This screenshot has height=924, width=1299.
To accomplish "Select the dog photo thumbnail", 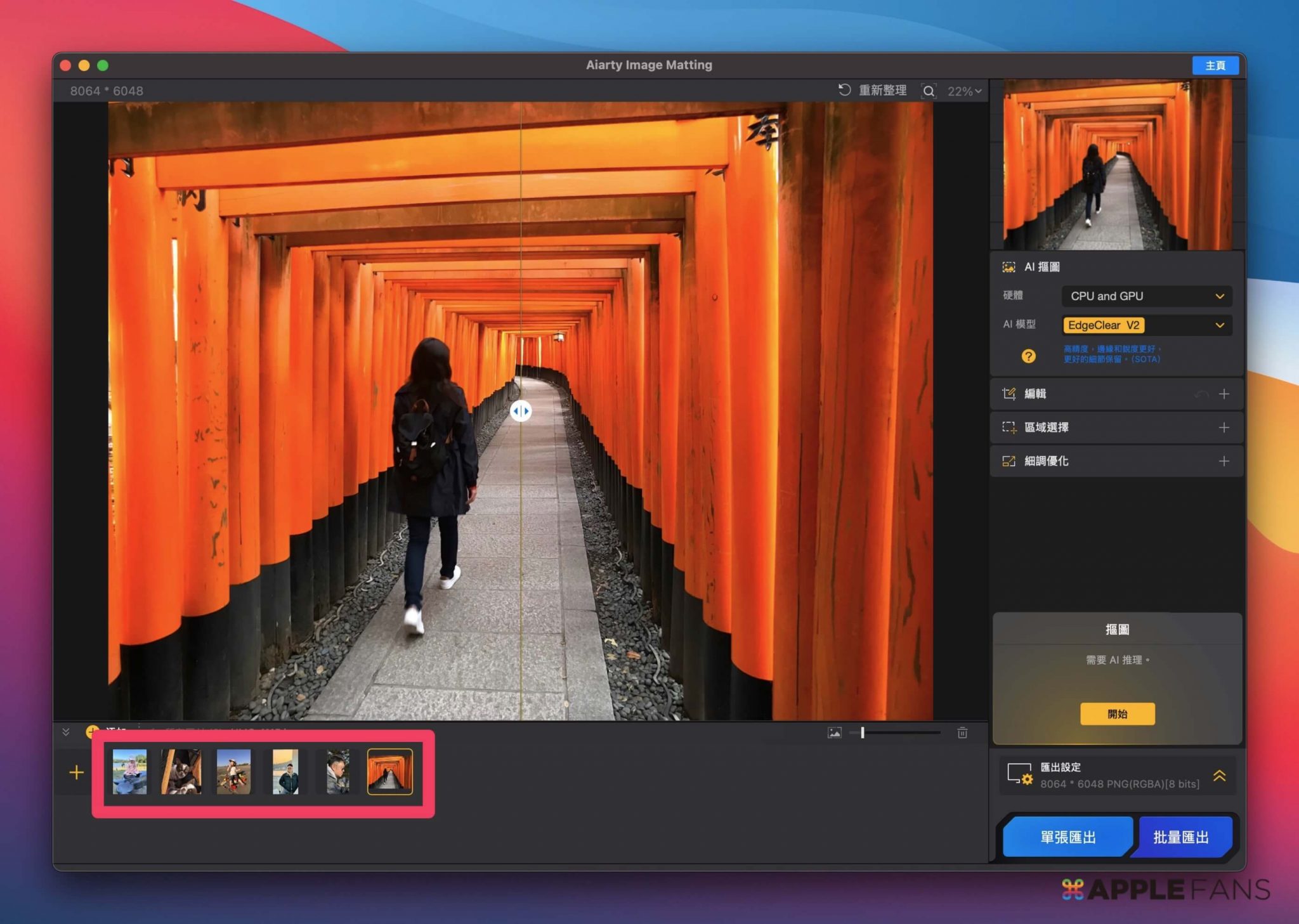I will [x=181, y=771].
